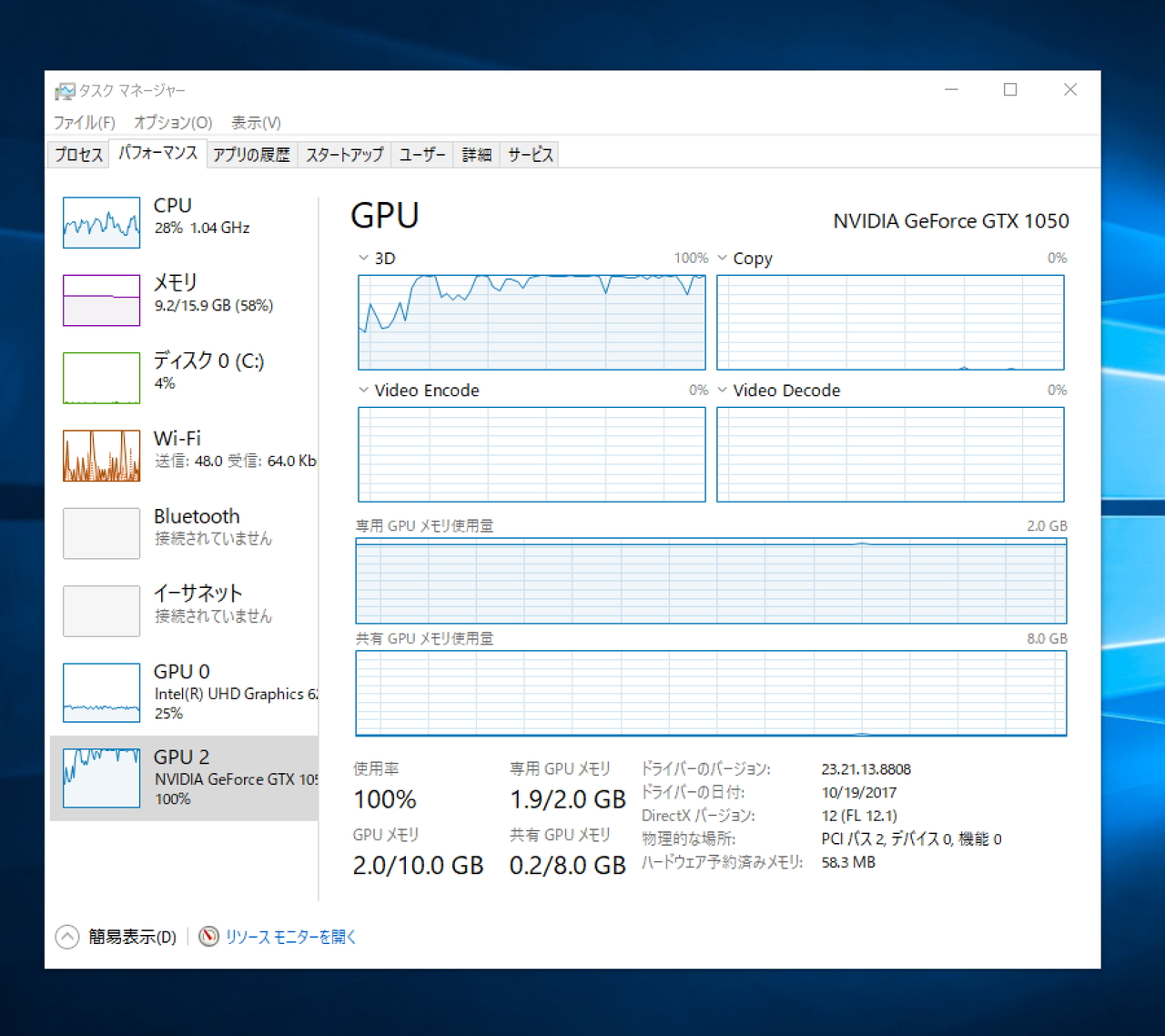The width and height of the screenshot is (1165, 1036).
Task: Click the Task Manager icon in title bar
Action: pyautogui.click(x=65, y=90)
